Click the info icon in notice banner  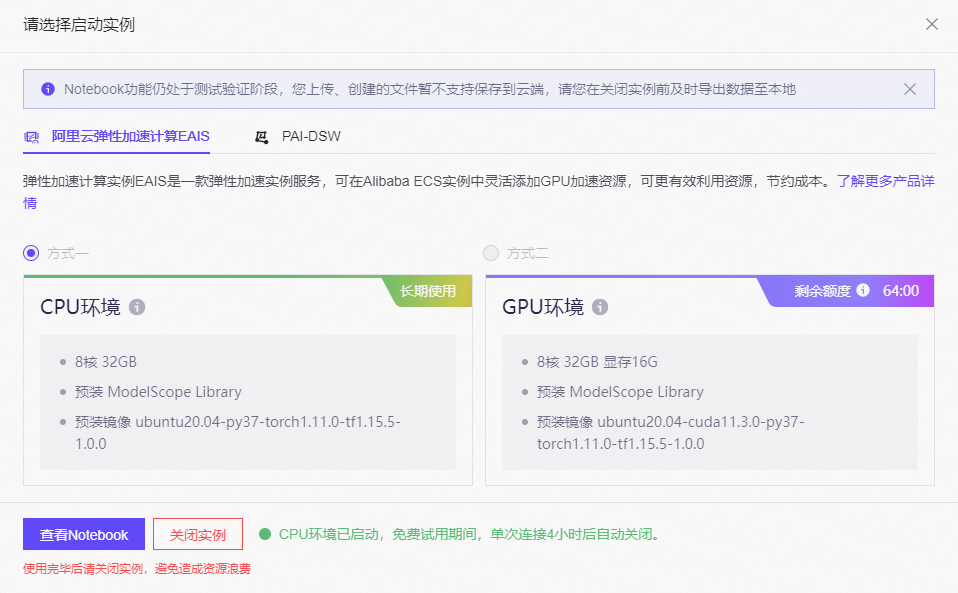click(x=48, y=89)
